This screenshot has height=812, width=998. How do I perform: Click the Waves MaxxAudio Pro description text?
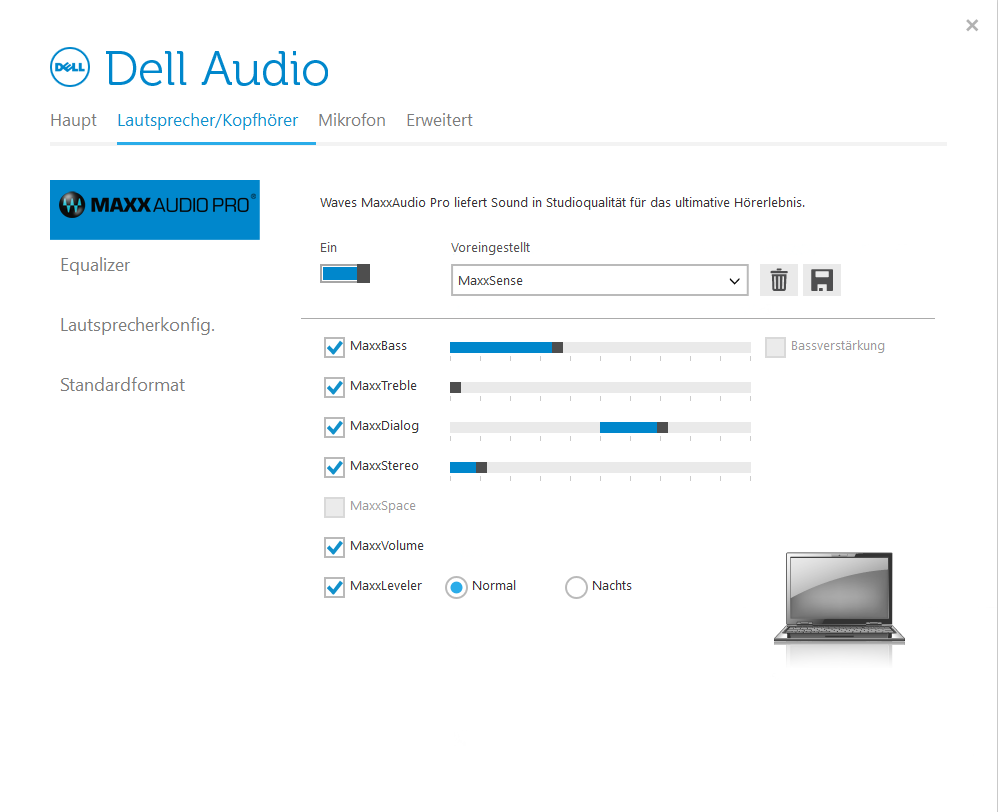[x=563, y=203]
